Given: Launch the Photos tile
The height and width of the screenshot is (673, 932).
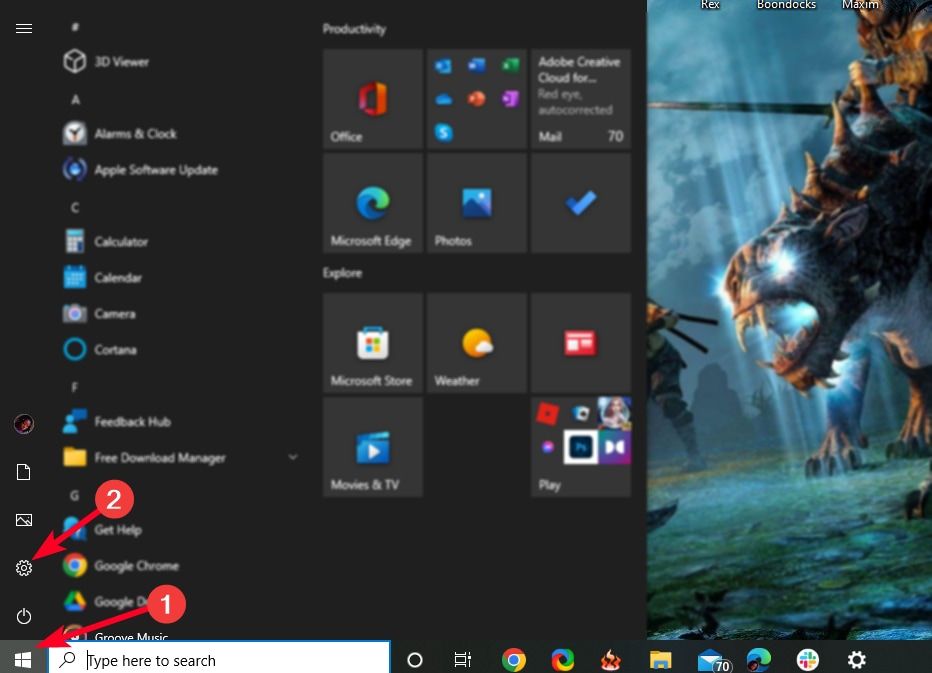Looking at the screenshot, I should [x=476, y=202].
